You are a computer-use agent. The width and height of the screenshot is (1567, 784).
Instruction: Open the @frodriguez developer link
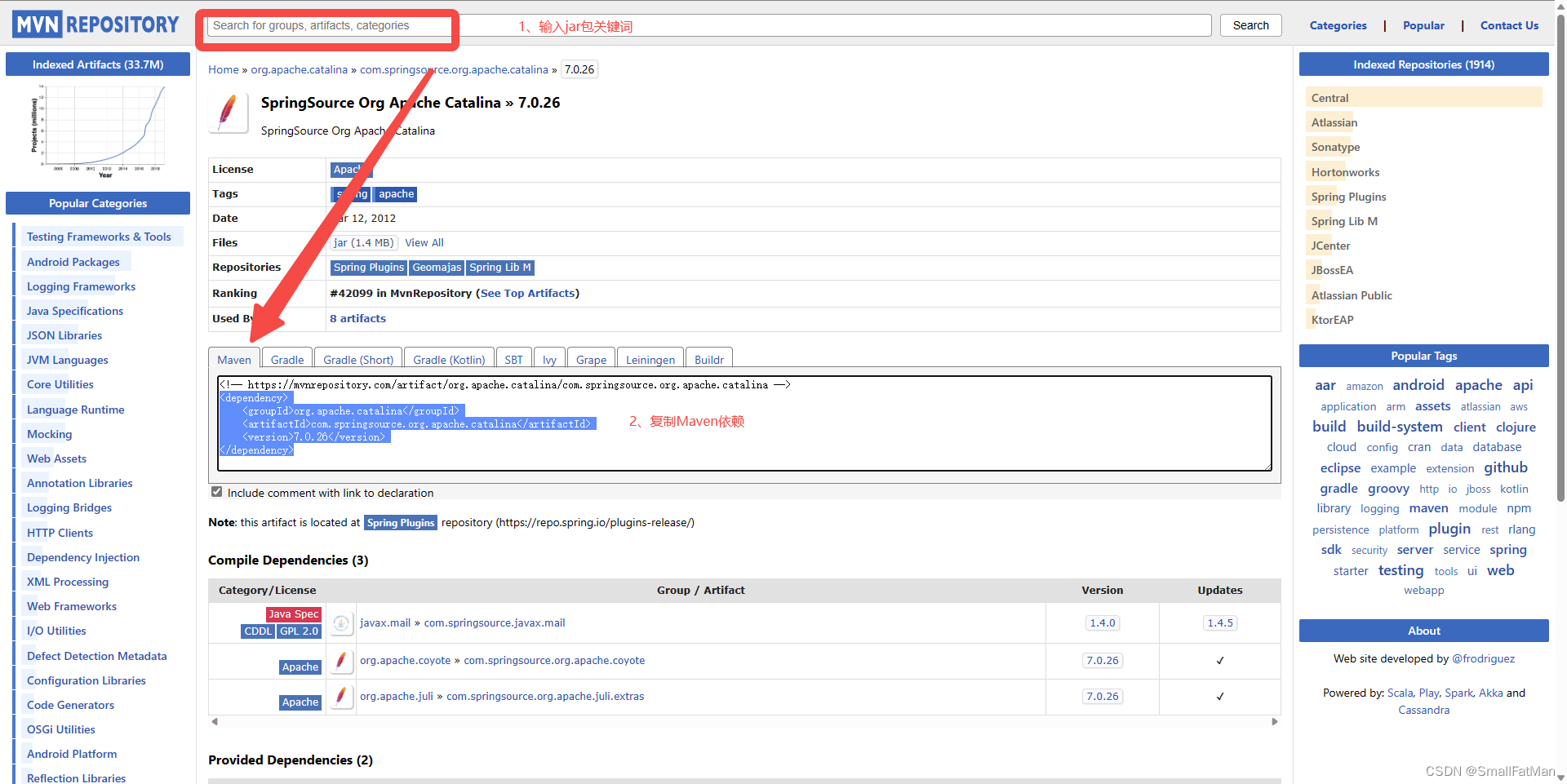[1483, 658]
